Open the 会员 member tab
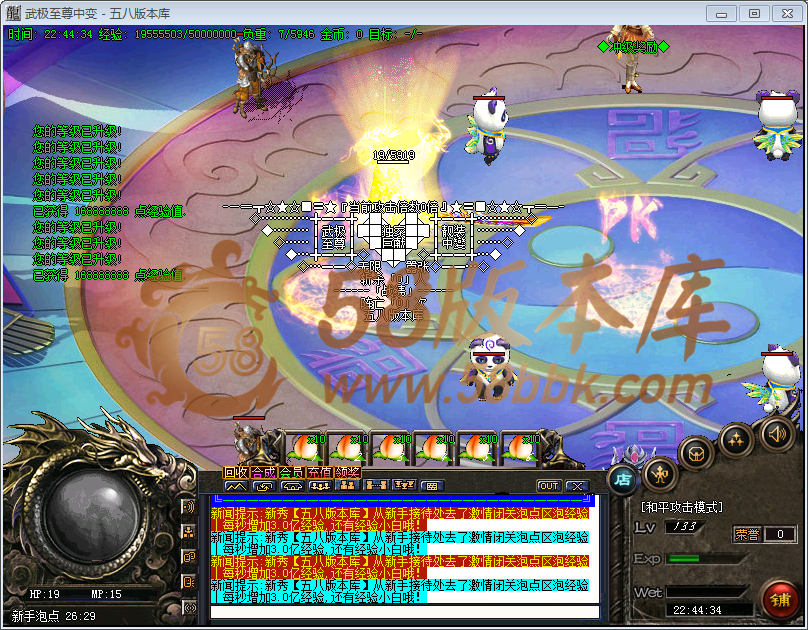This screenshot has height=630, width=808. (x=292, y=472)
